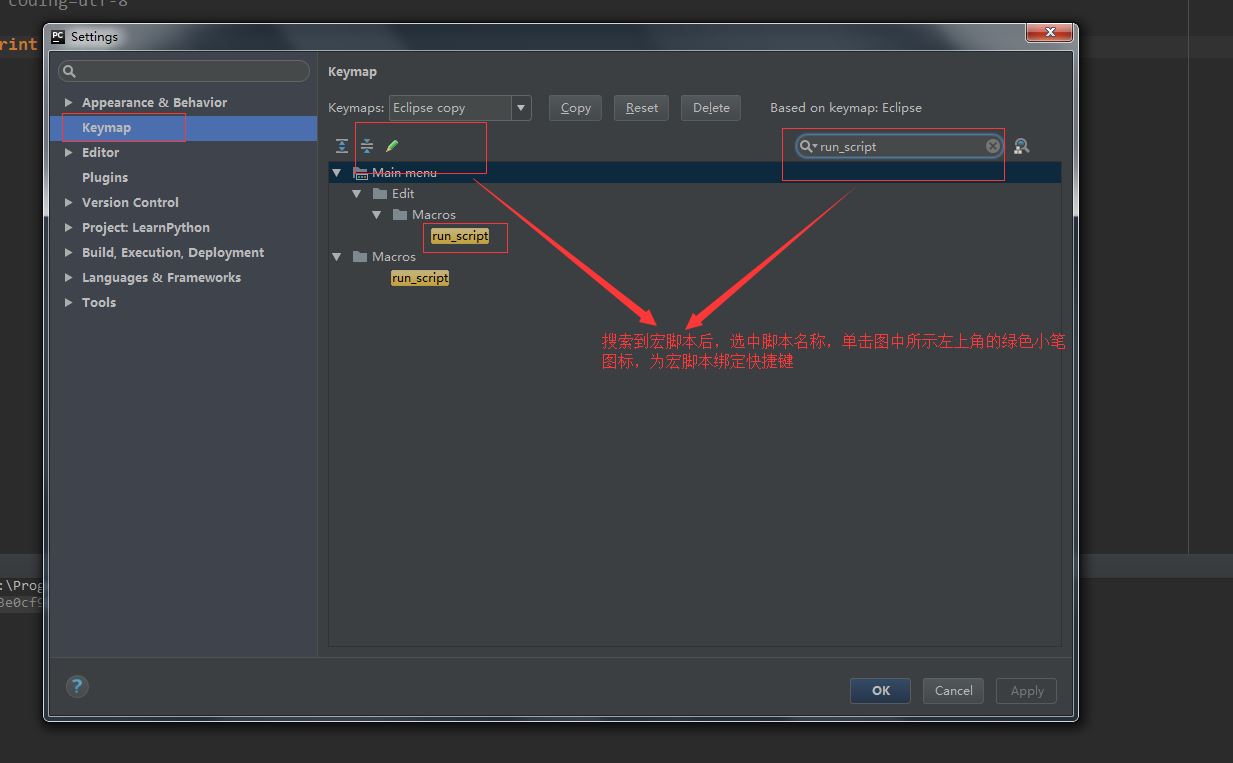The height and width of the screenshot is (763, 1233).
Task: Click the Main menu folder icon
Action: (360, 173)
